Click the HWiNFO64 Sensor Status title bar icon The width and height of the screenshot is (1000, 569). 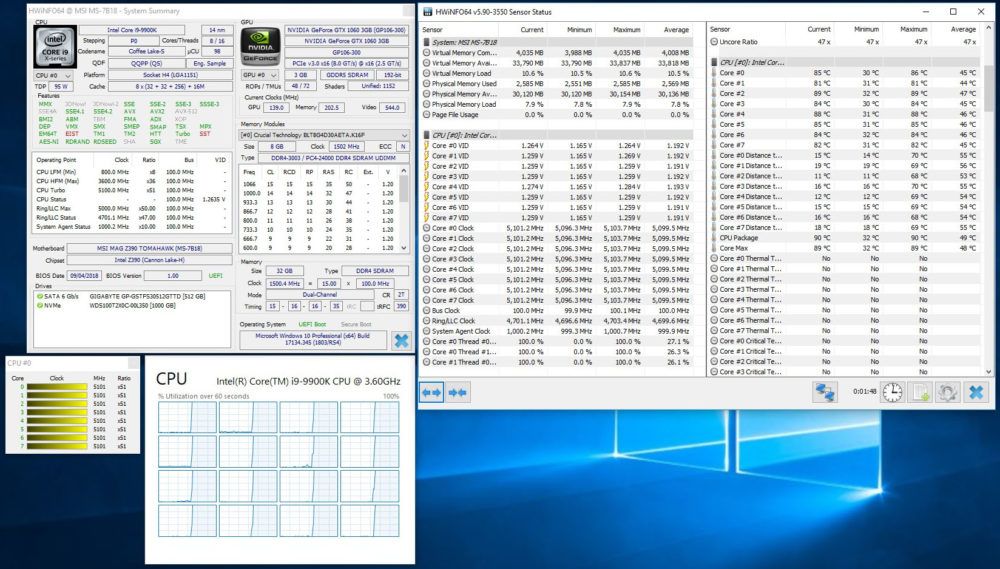pyautogui.click(x=428, y=11)
